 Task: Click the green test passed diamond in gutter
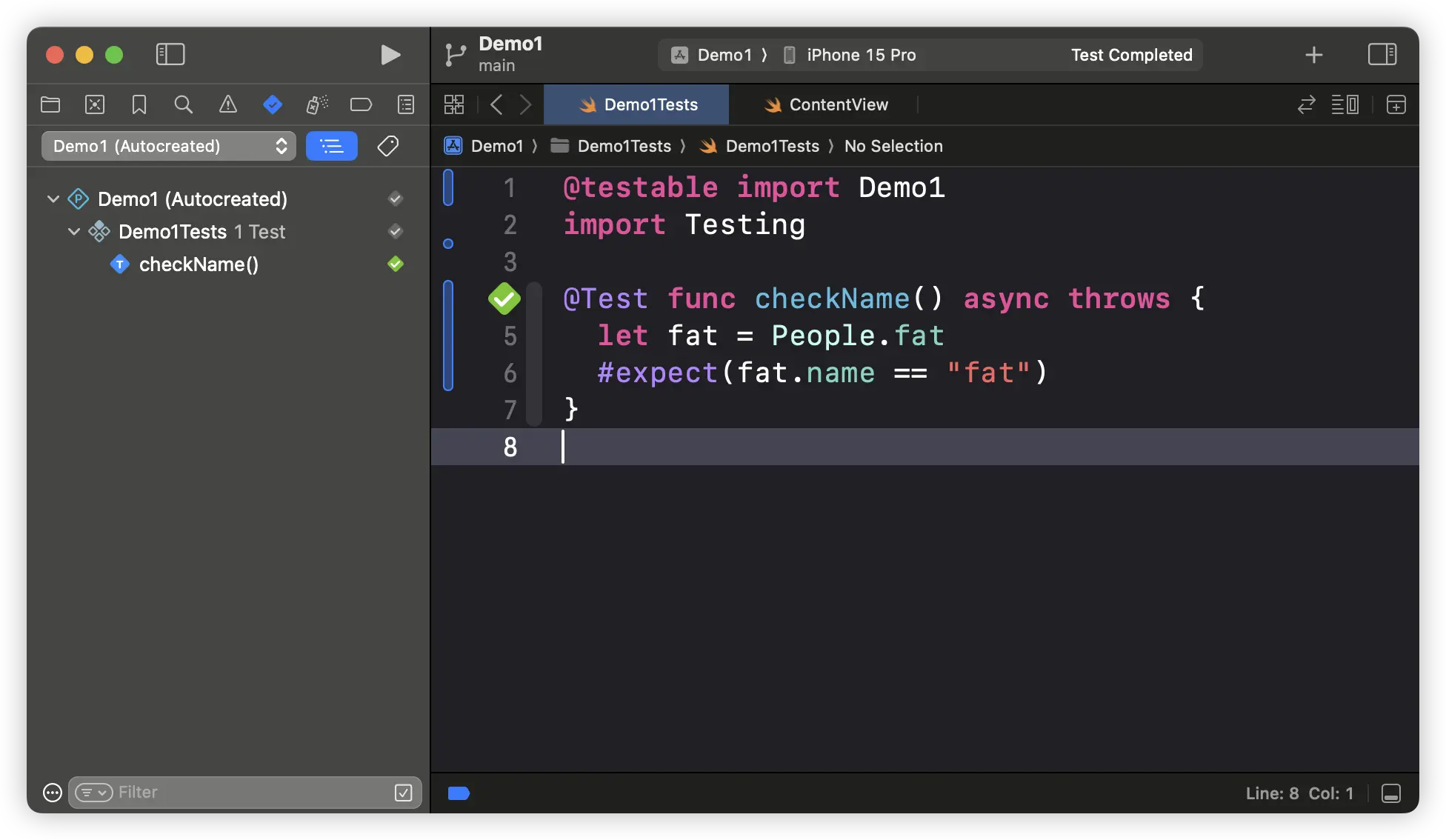(504, 299)
